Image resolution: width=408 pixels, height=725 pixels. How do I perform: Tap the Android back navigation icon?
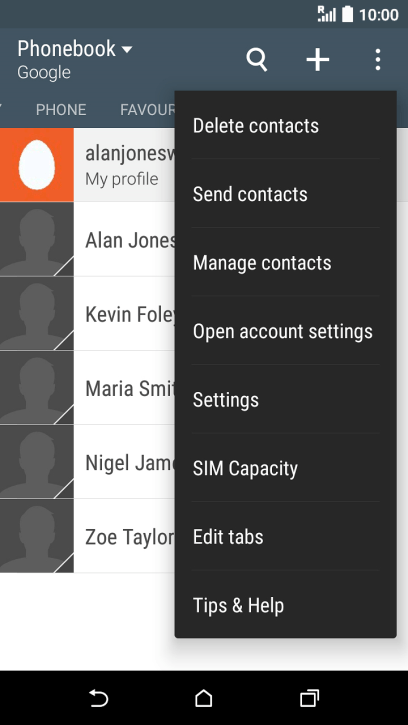pyautogui.click(x=99, y=698)
